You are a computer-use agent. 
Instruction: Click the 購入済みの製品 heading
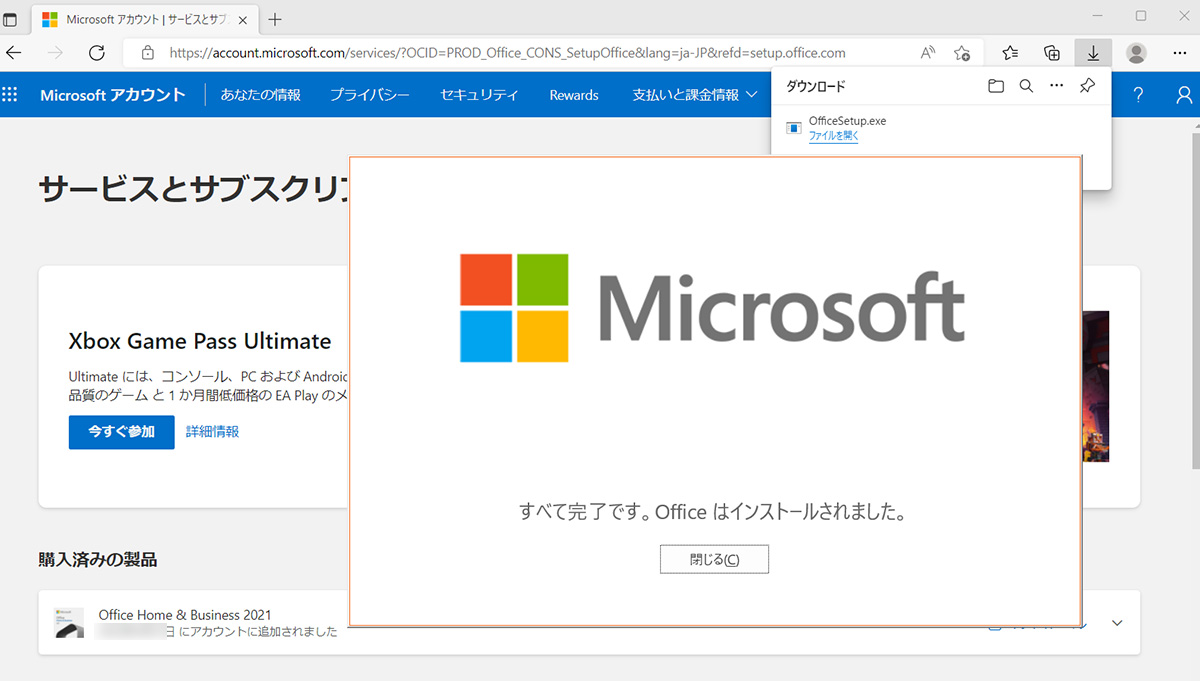point(98,560)
